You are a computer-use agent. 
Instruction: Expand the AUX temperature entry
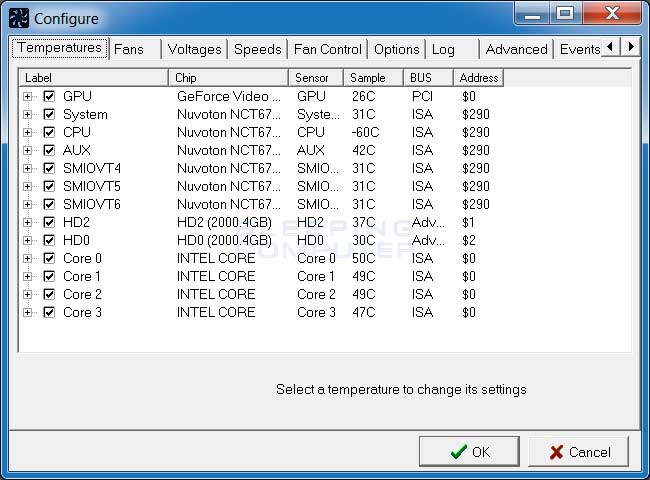click(28, 151)
